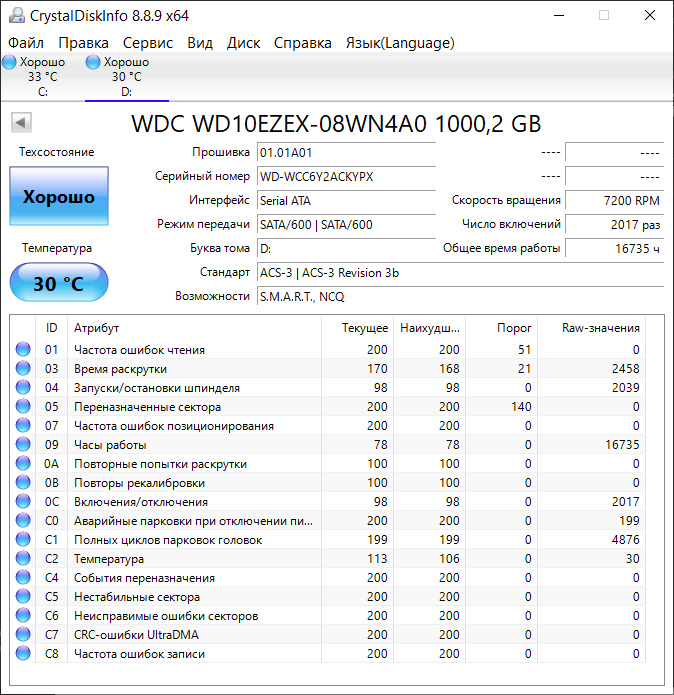Switch to disk C: tab at 33 °C
Viewport: 674px width, 695px height.
tap(42, 77)
